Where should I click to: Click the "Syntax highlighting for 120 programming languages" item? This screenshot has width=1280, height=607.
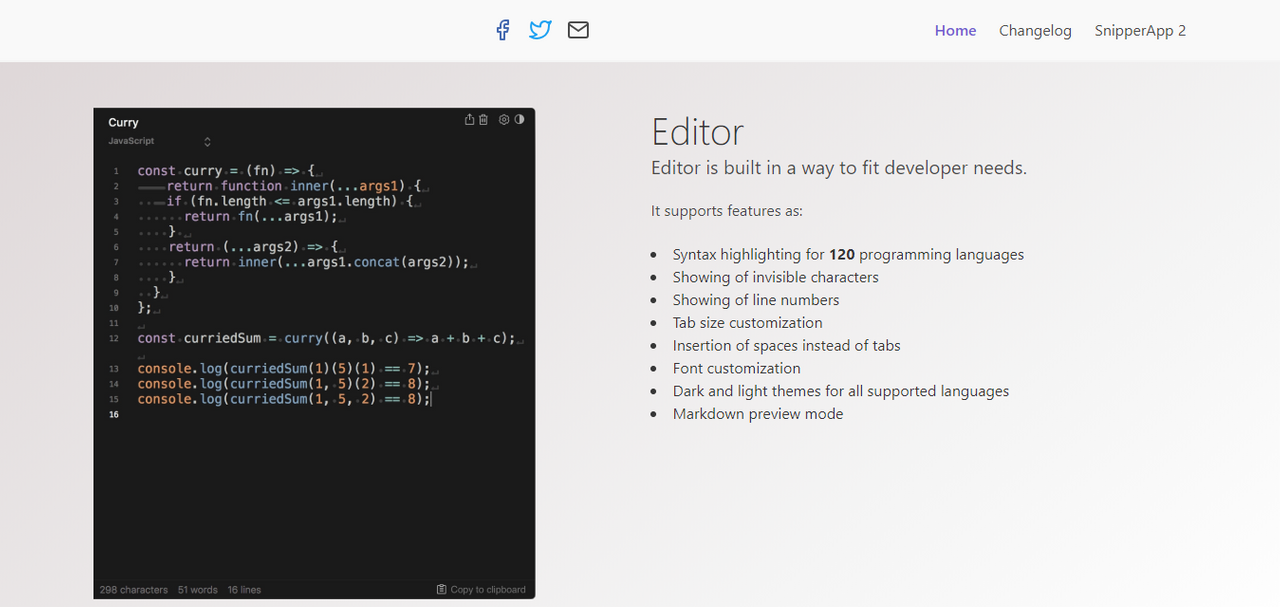click(x=848, y=254)
